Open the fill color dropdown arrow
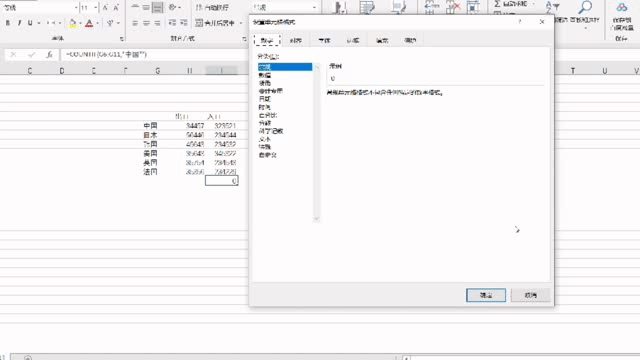This screenshot has height=360, width=640. pyautogui.click(x=80, y=23)
